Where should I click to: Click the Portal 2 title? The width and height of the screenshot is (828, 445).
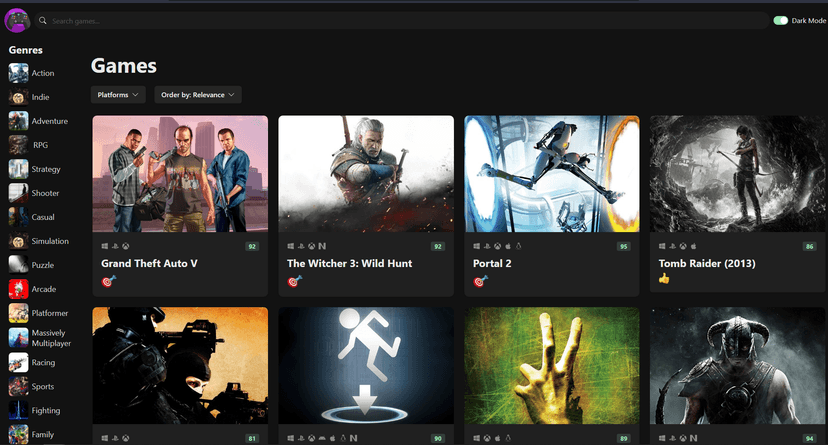(x=492, y=263)
